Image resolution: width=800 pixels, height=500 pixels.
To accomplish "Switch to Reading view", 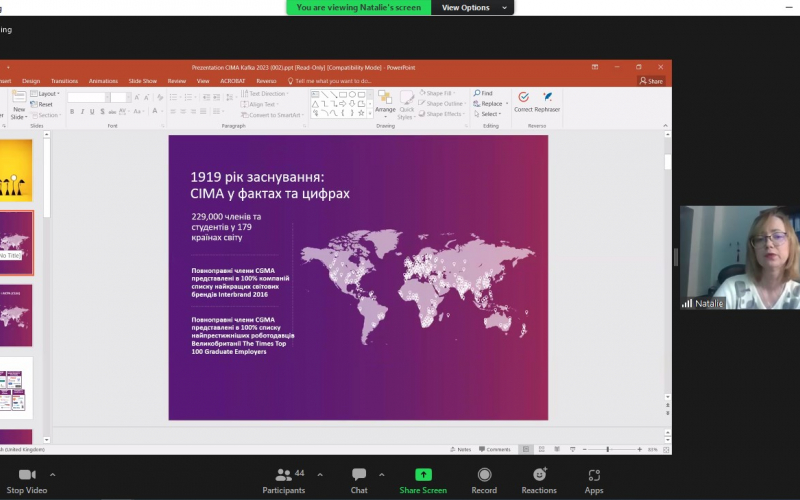I will [557, 449].
